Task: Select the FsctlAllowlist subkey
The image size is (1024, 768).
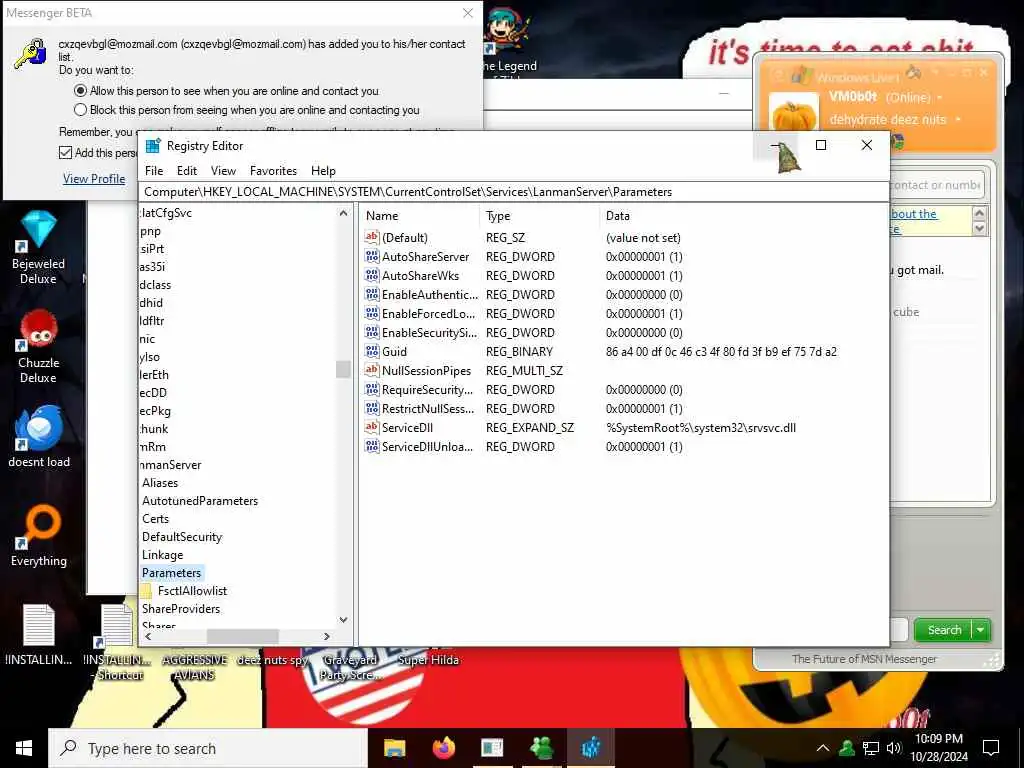Action: pyautogui.click(x=192, y=590)
